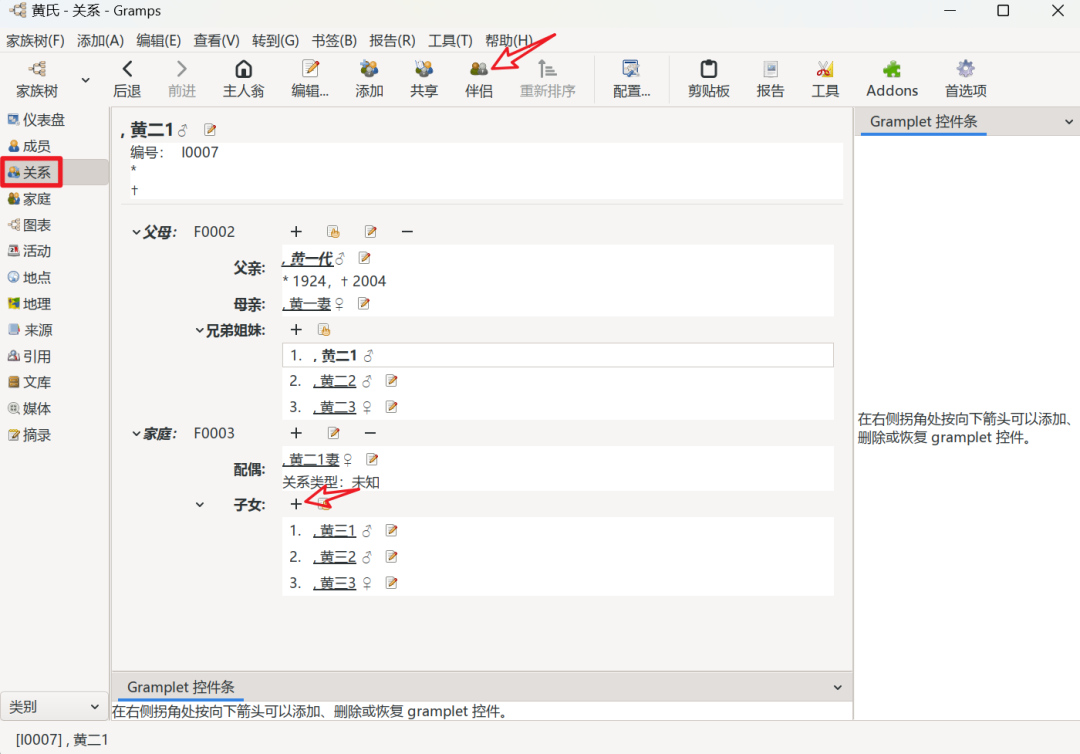Click the 共享 share family icon
This screenshot has height=754, width=1080.
click(x=424, y=70)
